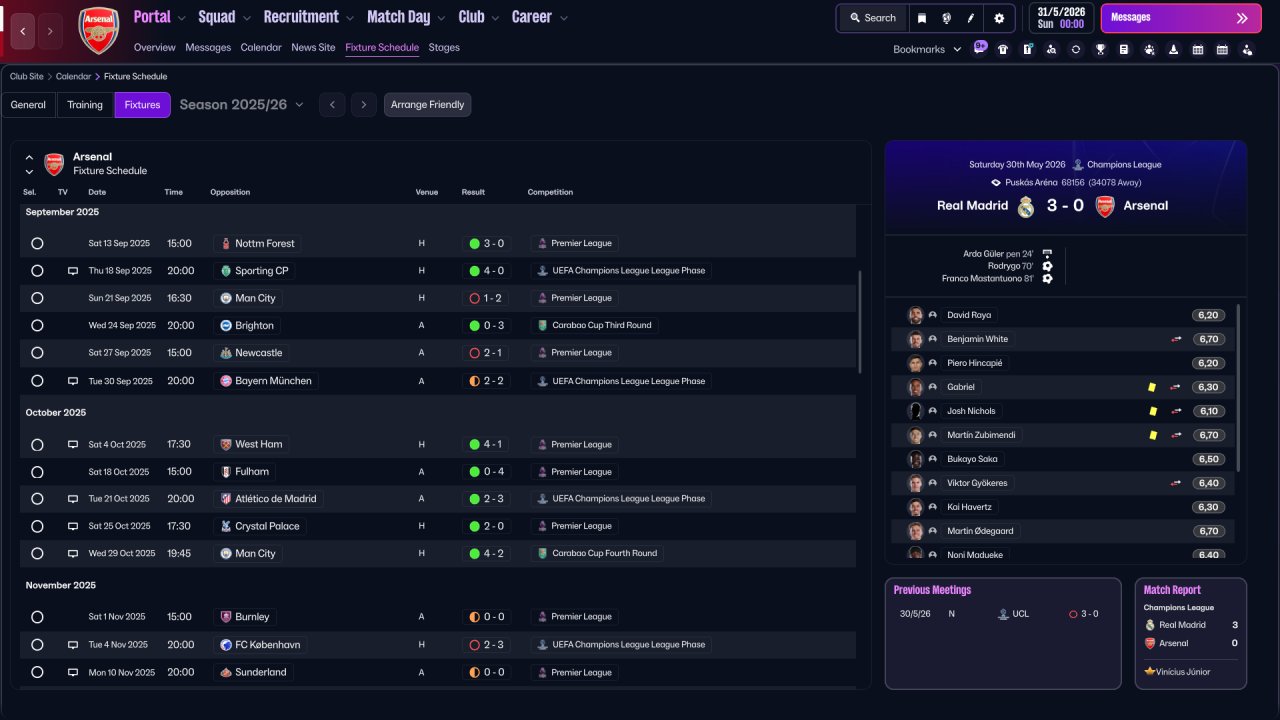
Task: Click the globe icon in the top bar
Action: [x=946, y=18]
